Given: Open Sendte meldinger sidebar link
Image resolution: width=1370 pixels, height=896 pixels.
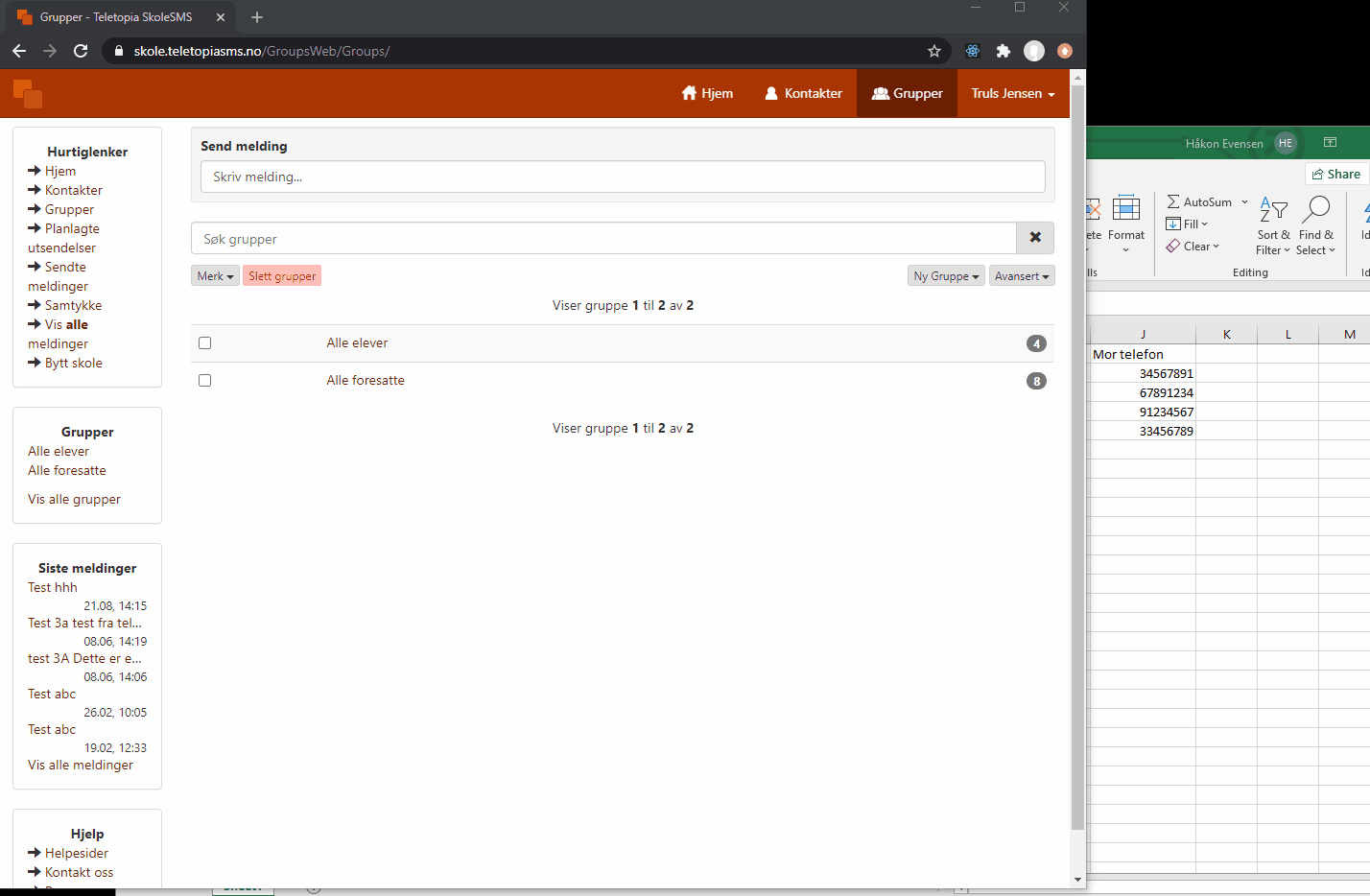Looking at the screenshot, I should 59,276.
